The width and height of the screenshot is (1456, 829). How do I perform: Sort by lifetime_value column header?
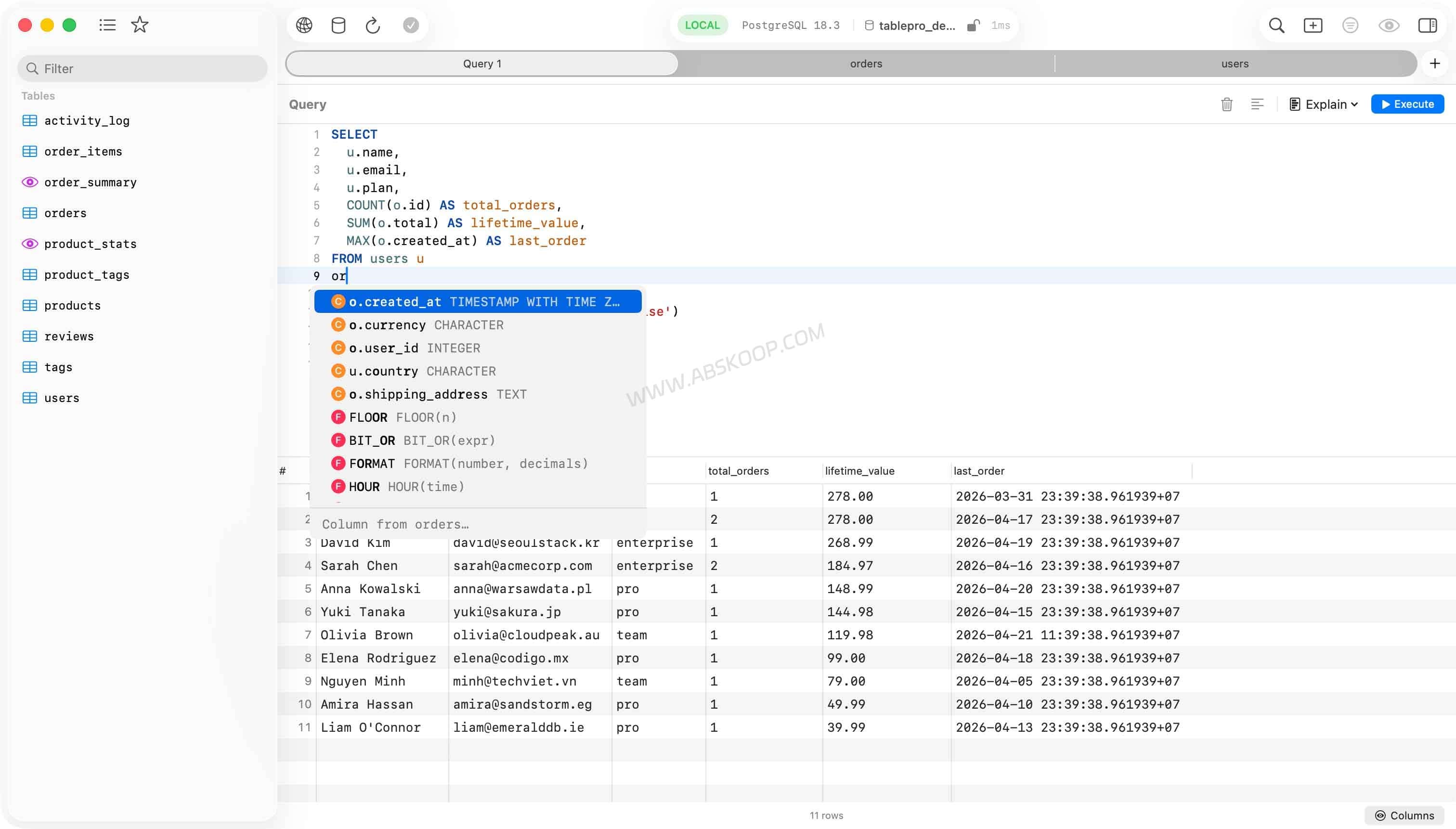(x=886, y=471)
